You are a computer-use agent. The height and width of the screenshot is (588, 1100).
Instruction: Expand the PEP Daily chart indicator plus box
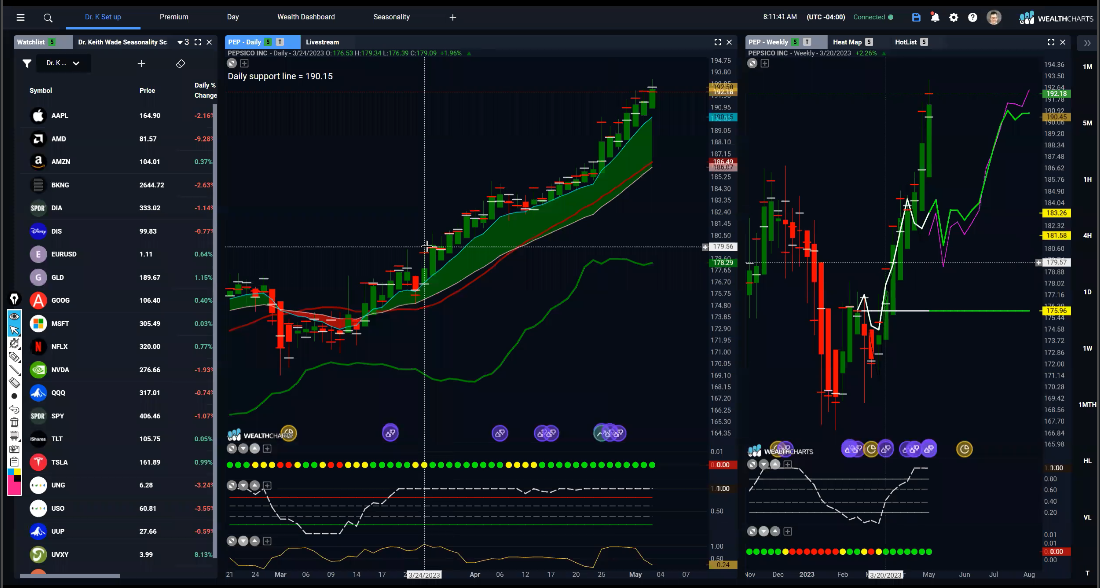244,64
